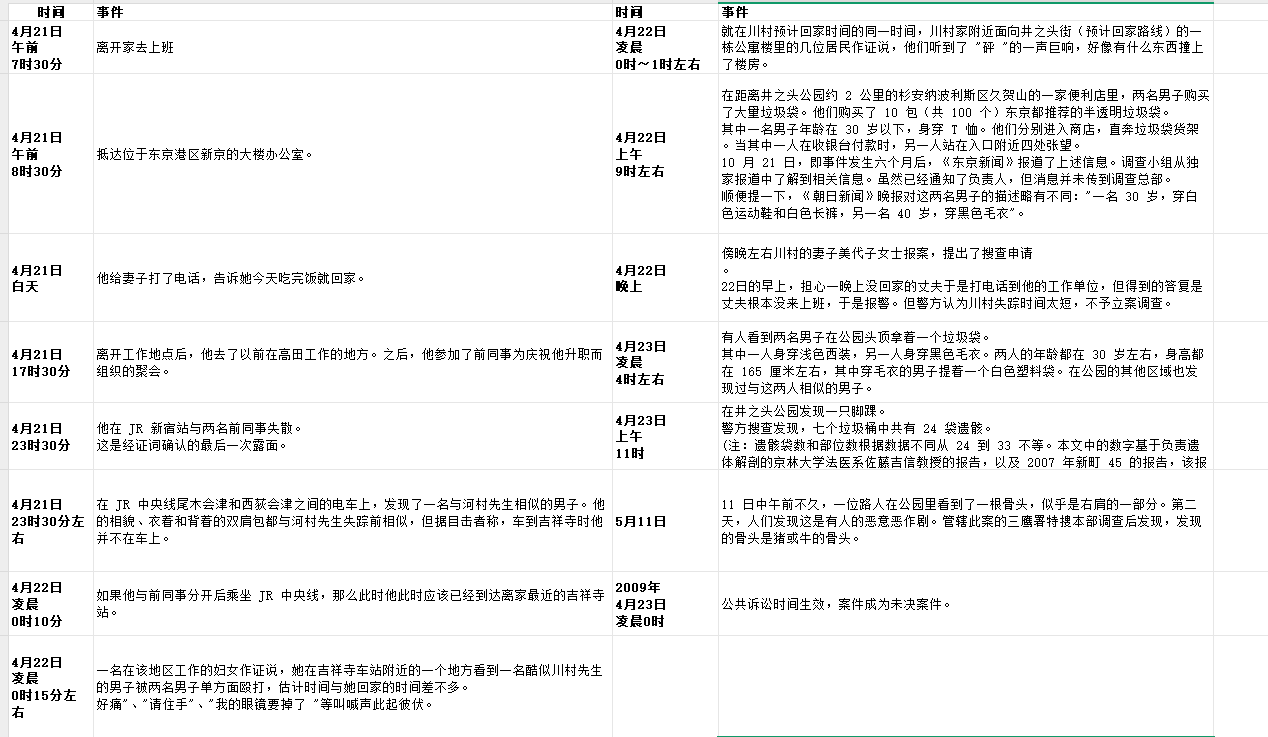Image resolution: width=1268 pixels, height=737 pixels.
Task: Click the '4月22日 上午 9时左右' time cell
Action: pyautogui.click(x=664, y=154)
